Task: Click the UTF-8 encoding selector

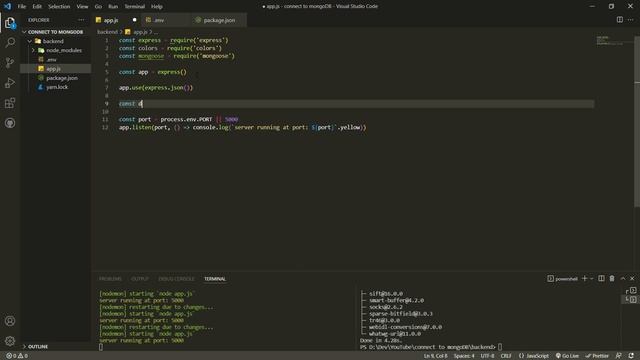Action: pyautogui.click(x=487, y=356)
